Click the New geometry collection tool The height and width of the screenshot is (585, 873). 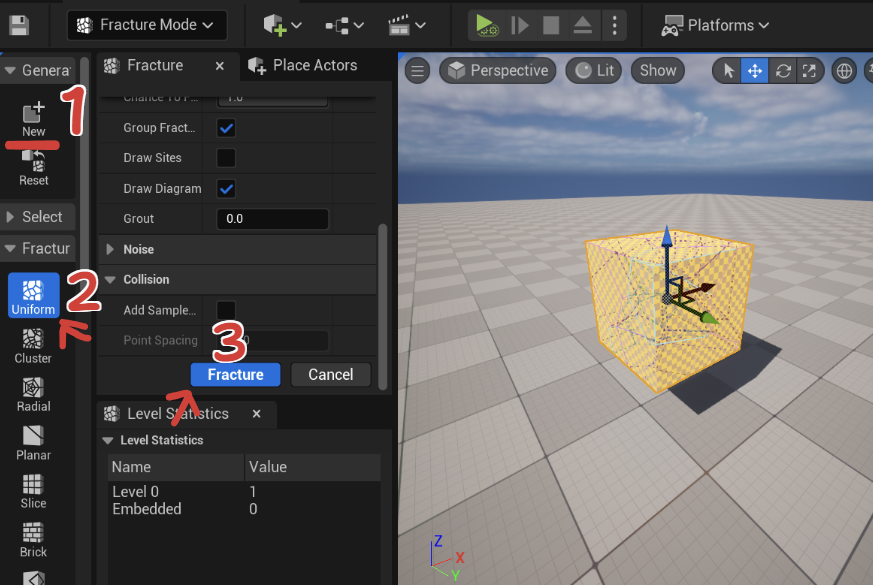pos(33,119)
